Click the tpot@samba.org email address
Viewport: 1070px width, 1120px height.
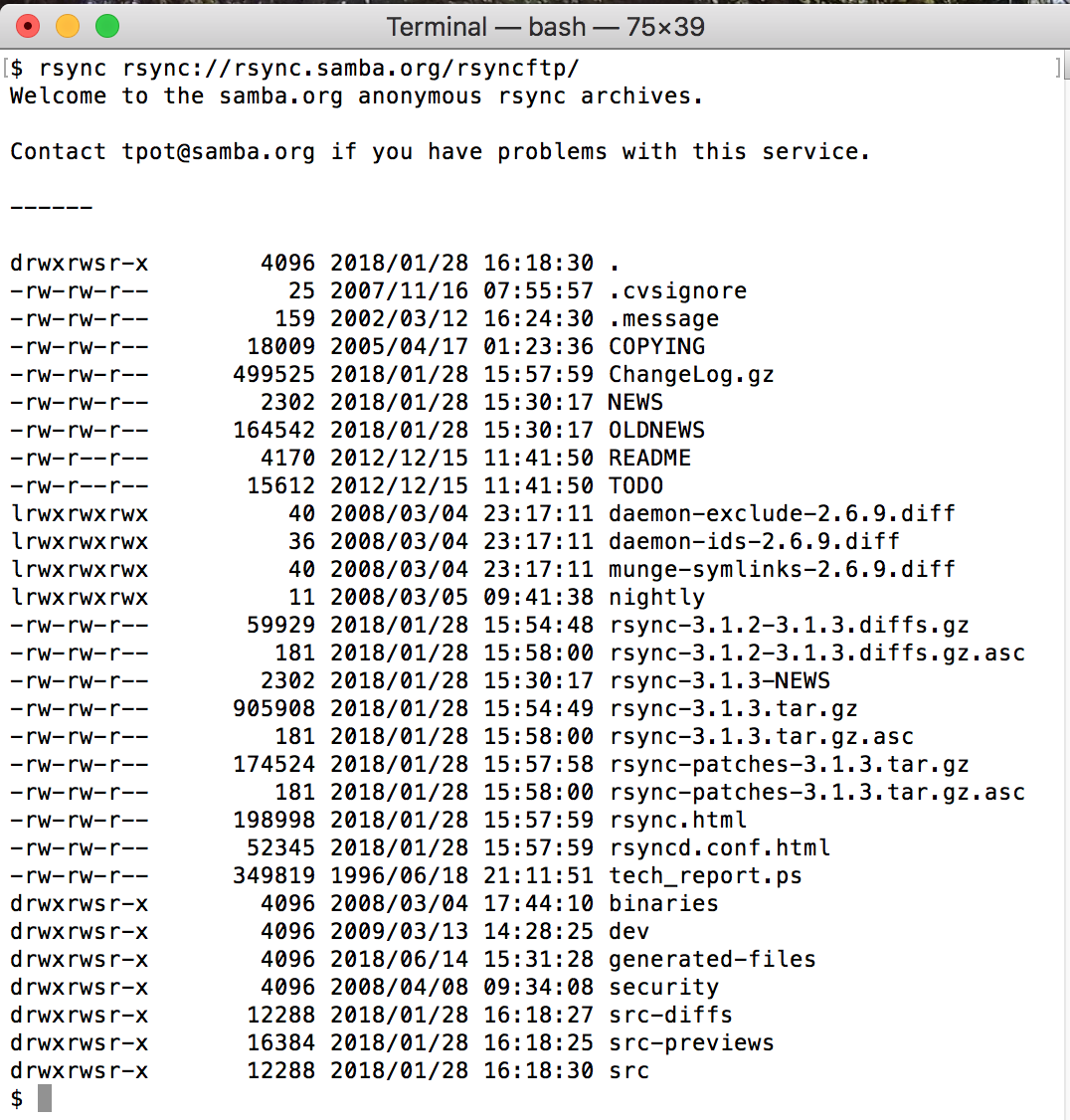pyautogui.click(x=219, y=152)
